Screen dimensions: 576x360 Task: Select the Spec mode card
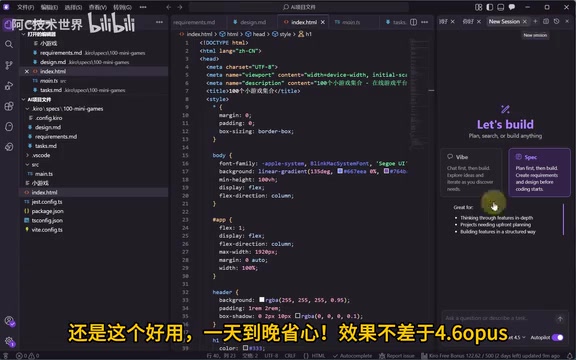coord(539,172)
